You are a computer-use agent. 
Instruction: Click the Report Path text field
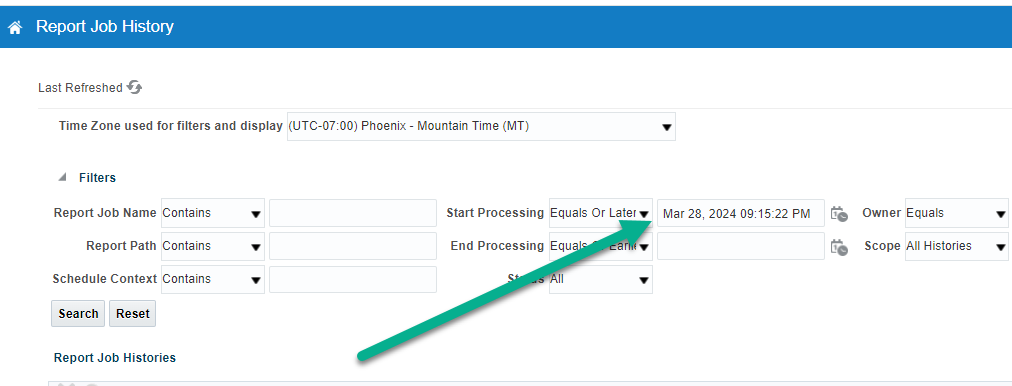[353, 246]
